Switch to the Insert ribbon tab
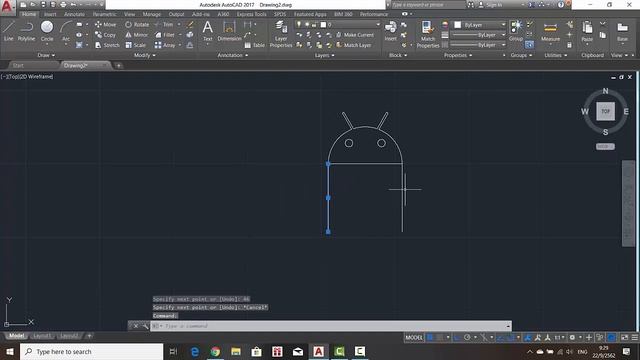This screenshot has height=360, width=640. (50, 14)
